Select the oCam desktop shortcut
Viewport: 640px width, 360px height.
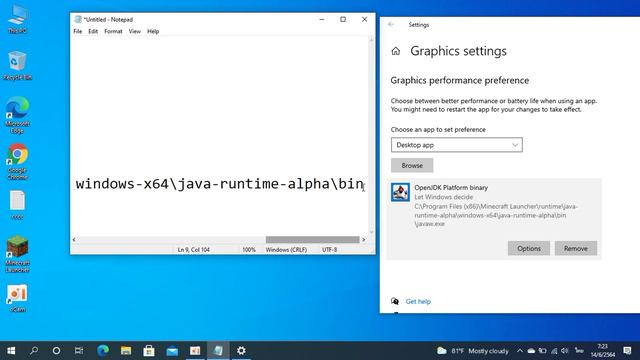(x=18, y=298)
